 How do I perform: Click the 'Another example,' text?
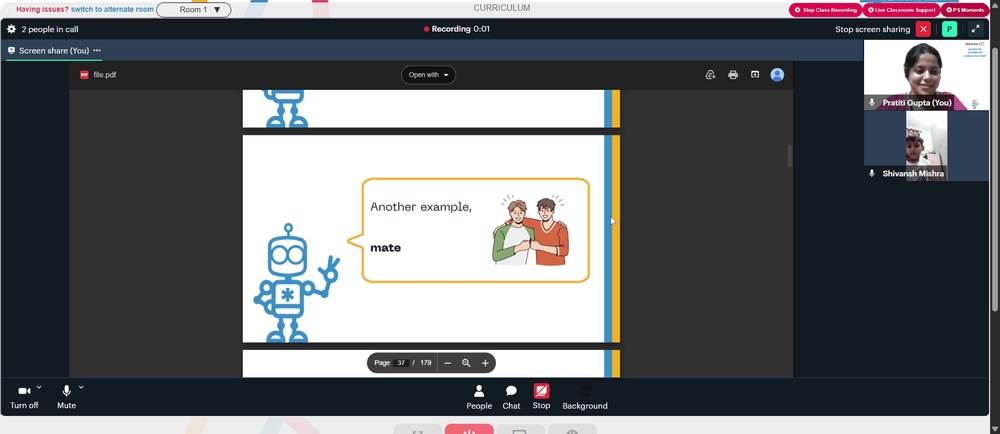(x=421, y=207)
